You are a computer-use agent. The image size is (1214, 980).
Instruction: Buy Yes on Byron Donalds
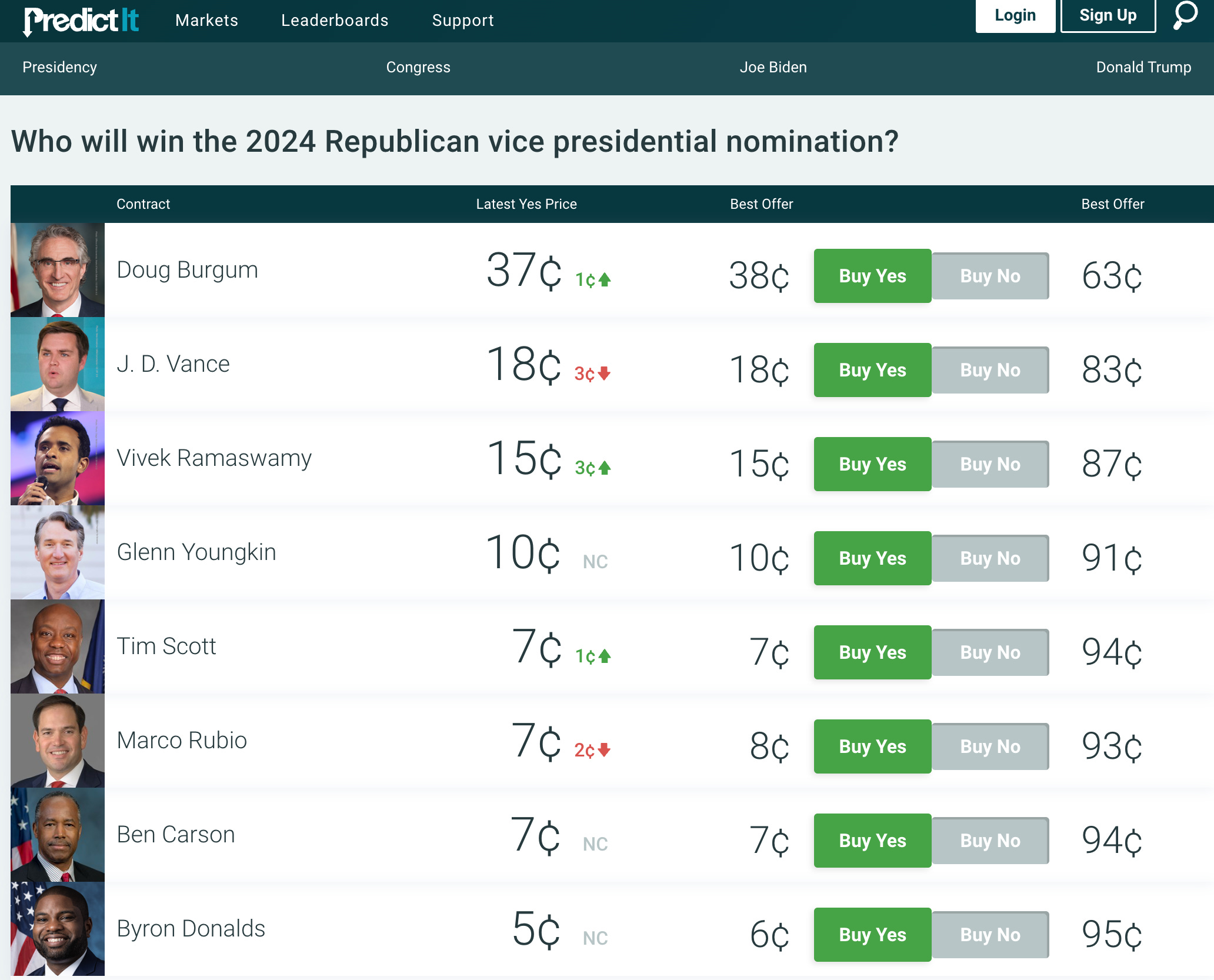(x=872, y=935)
